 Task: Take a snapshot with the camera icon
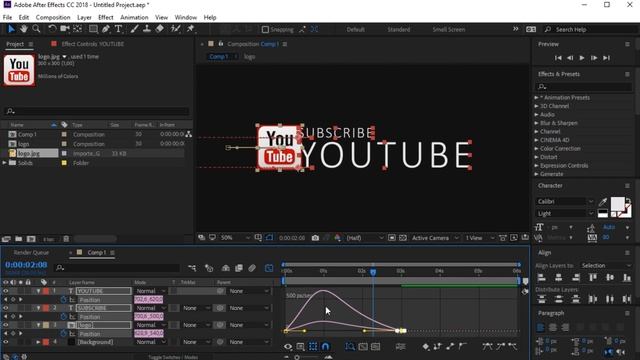315,238
